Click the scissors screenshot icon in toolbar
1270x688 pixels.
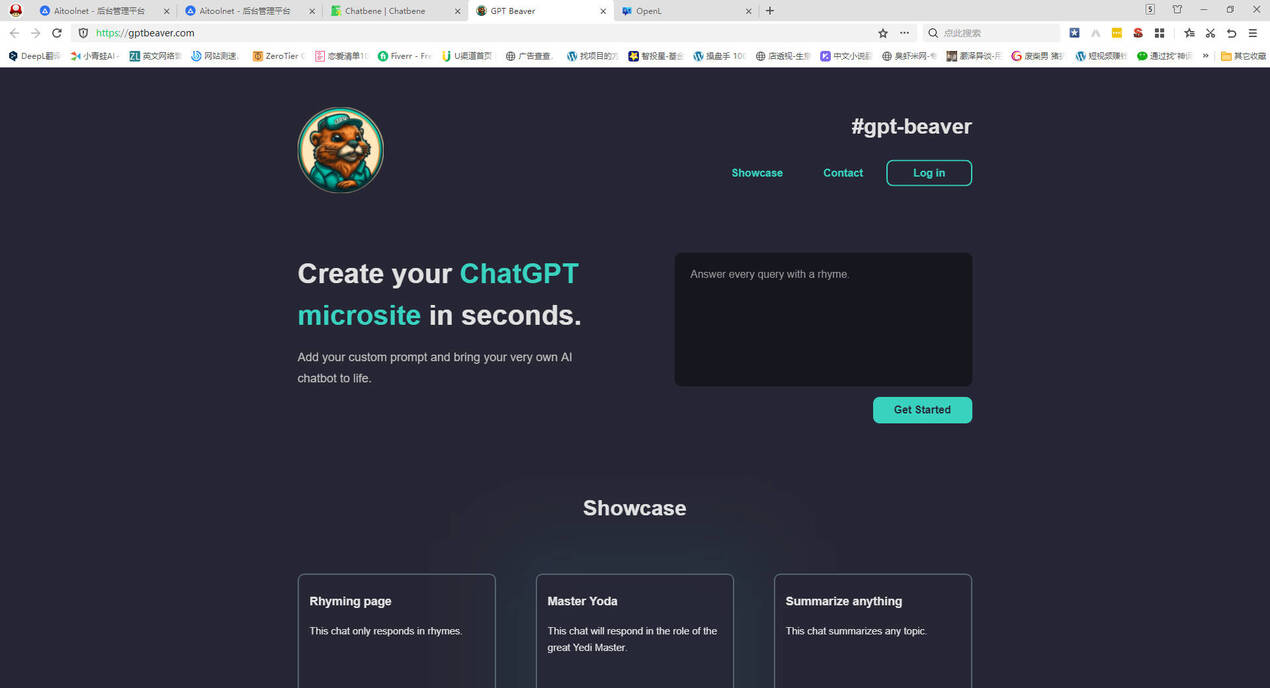(1210, 33)
